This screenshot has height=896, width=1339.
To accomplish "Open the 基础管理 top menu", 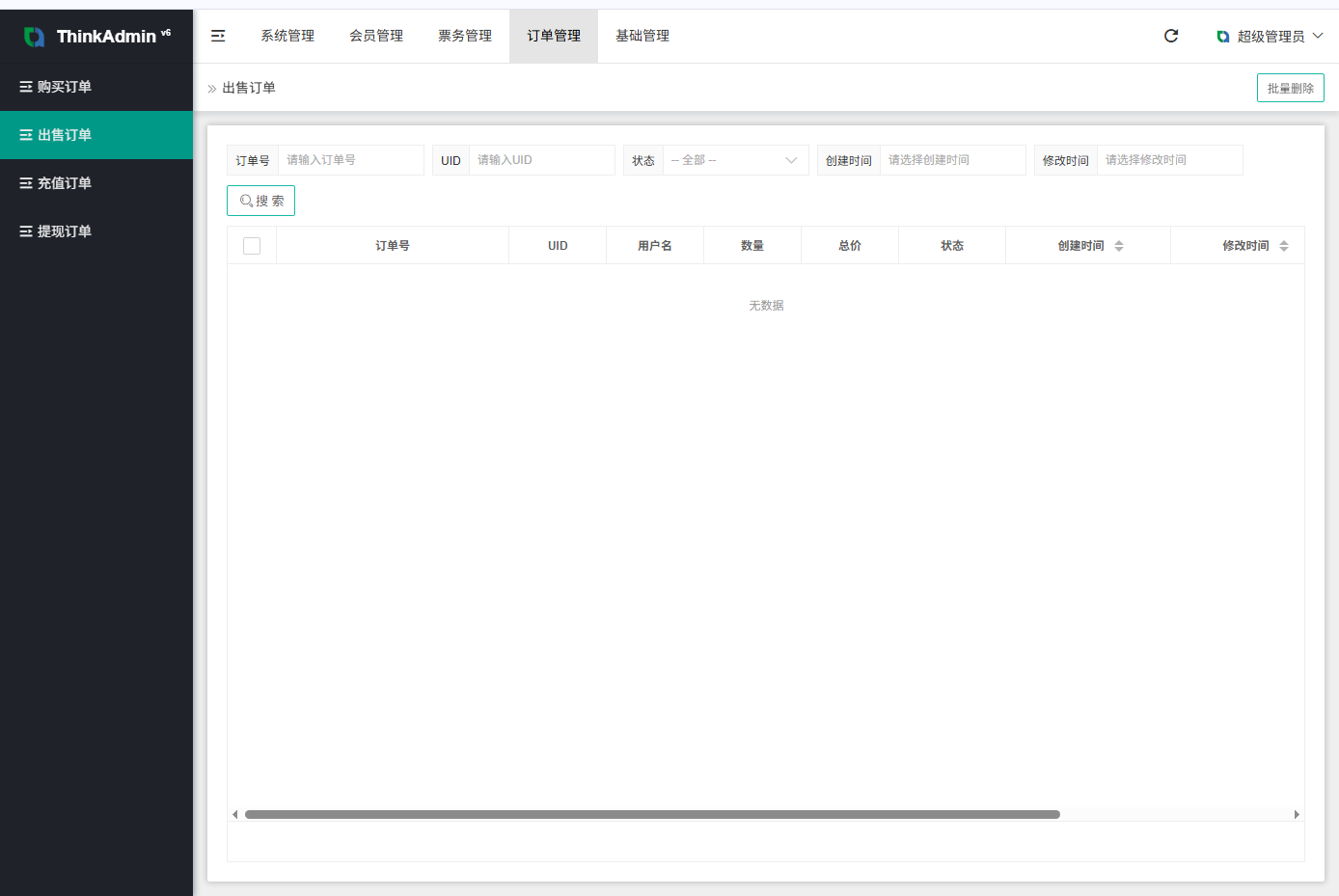I will pos(642,36).
